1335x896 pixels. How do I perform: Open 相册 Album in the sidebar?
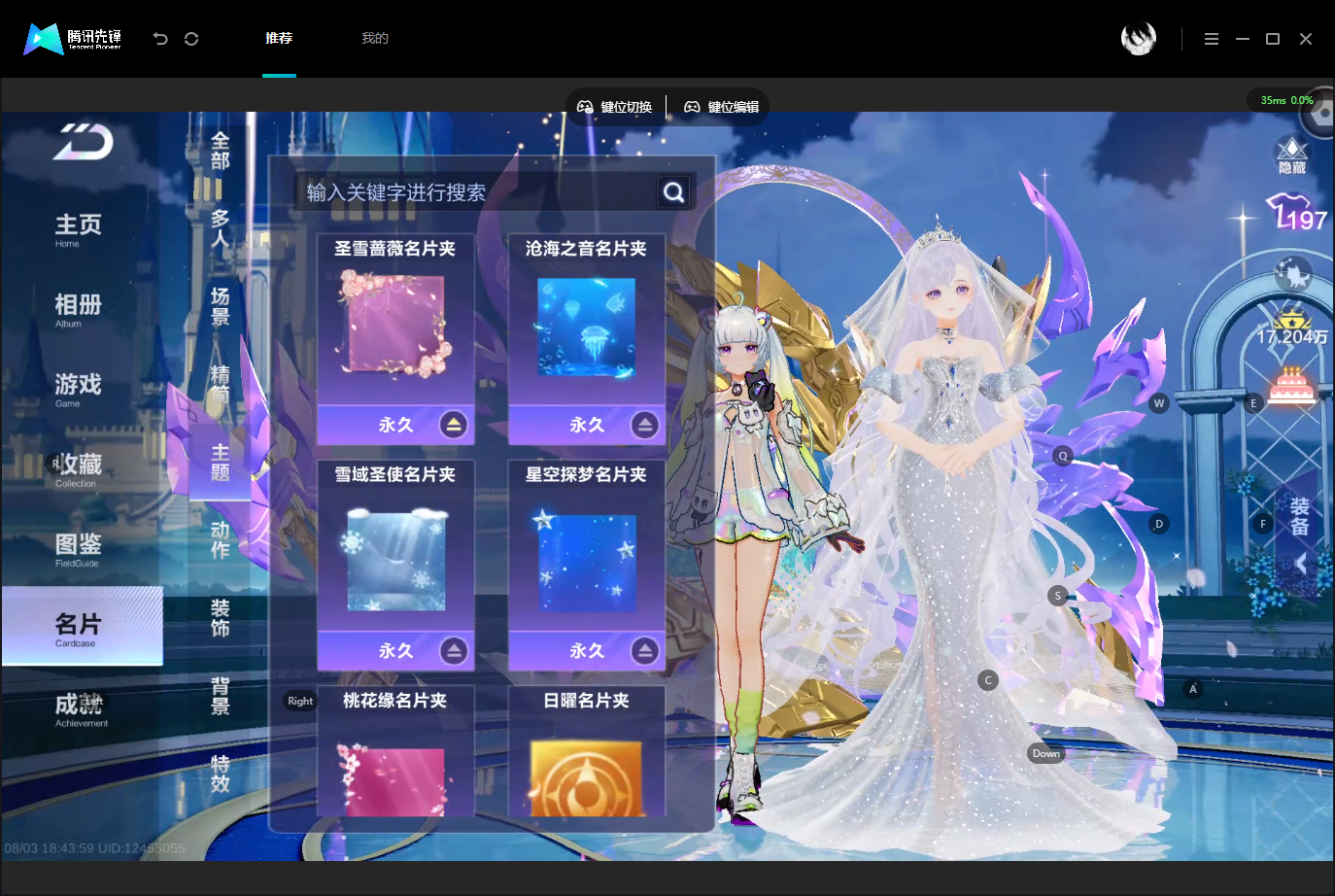pos(78,309)
